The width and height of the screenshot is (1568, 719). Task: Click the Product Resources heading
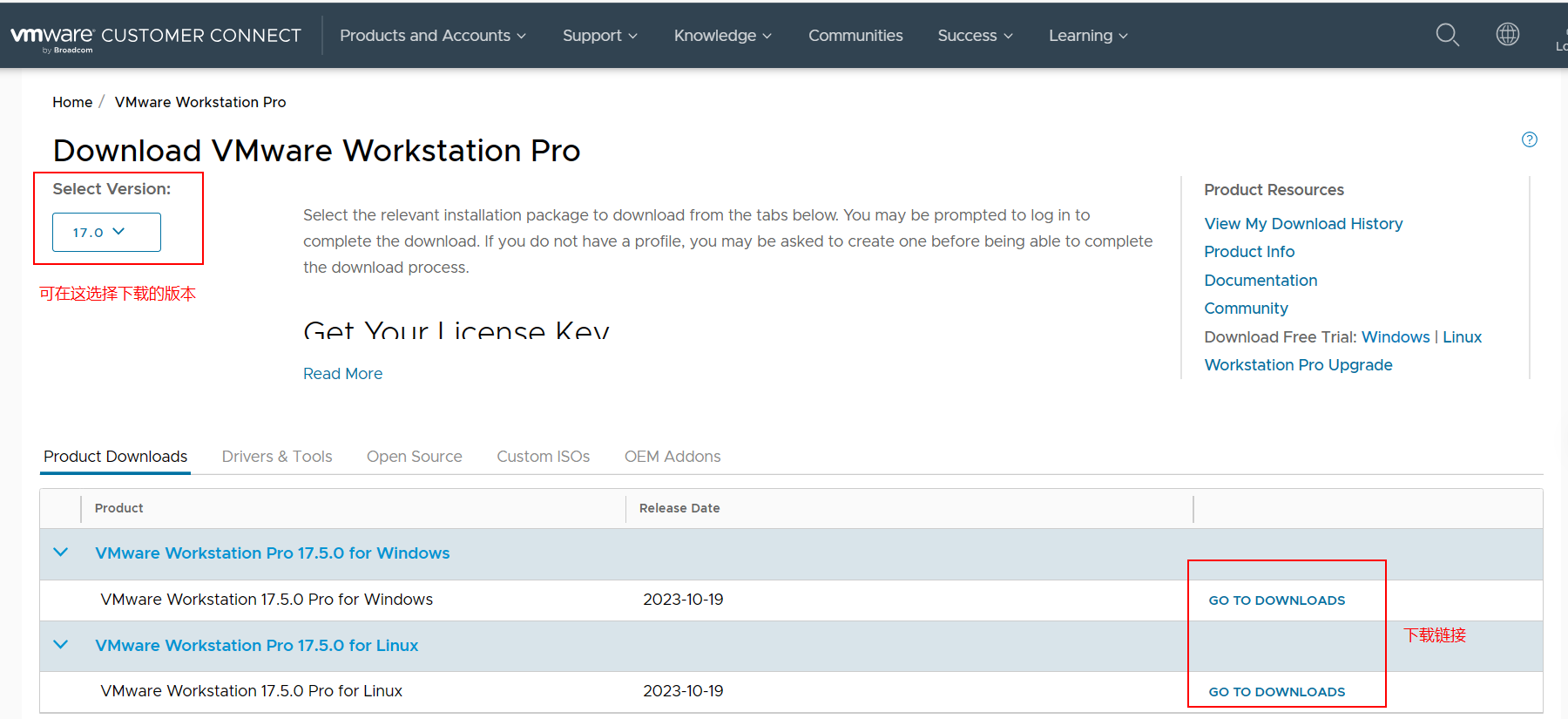1274,190
